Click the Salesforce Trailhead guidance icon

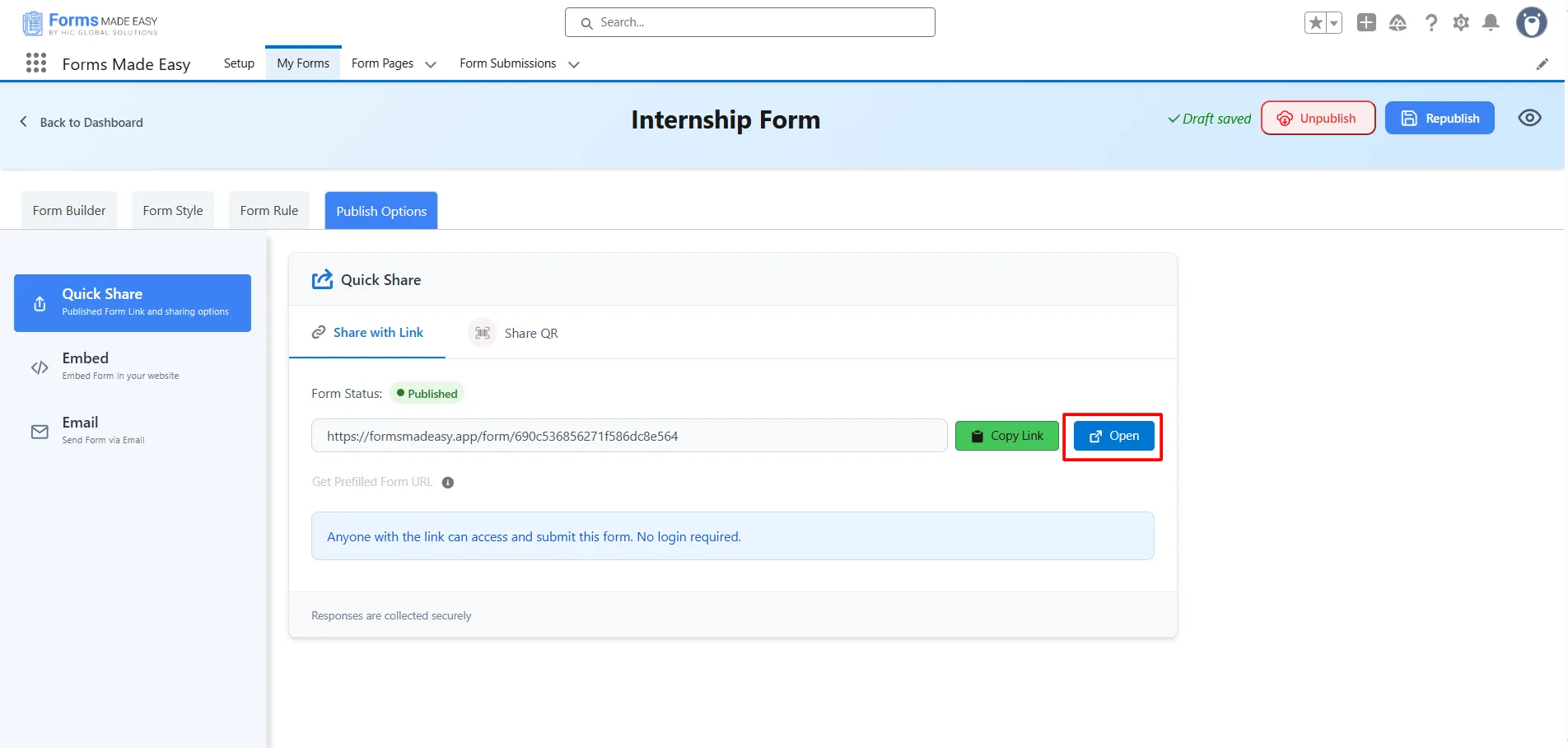[x=1398, y=23]
